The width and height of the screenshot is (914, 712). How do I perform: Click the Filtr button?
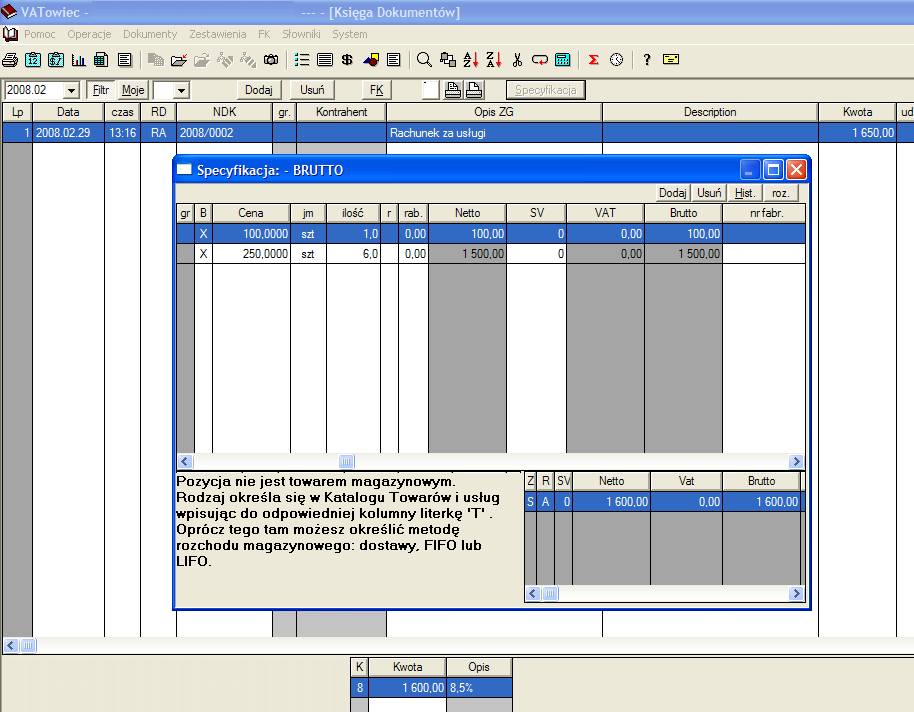pyautogui.click(x=101, y=90)
